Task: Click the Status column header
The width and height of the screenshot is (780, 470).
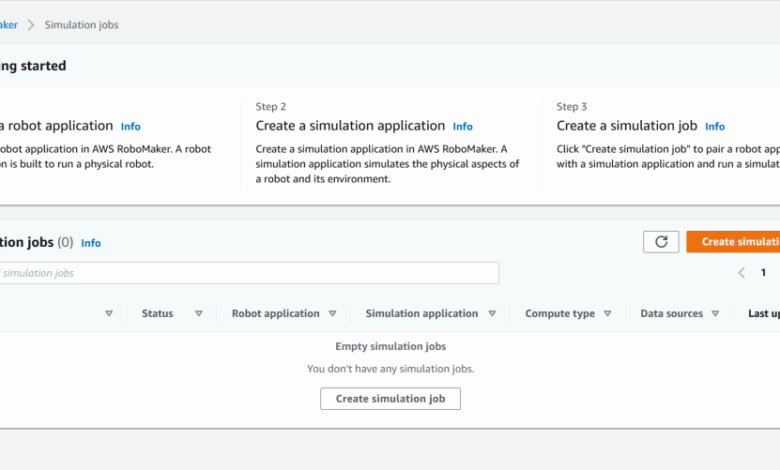Action: point(157,313)
